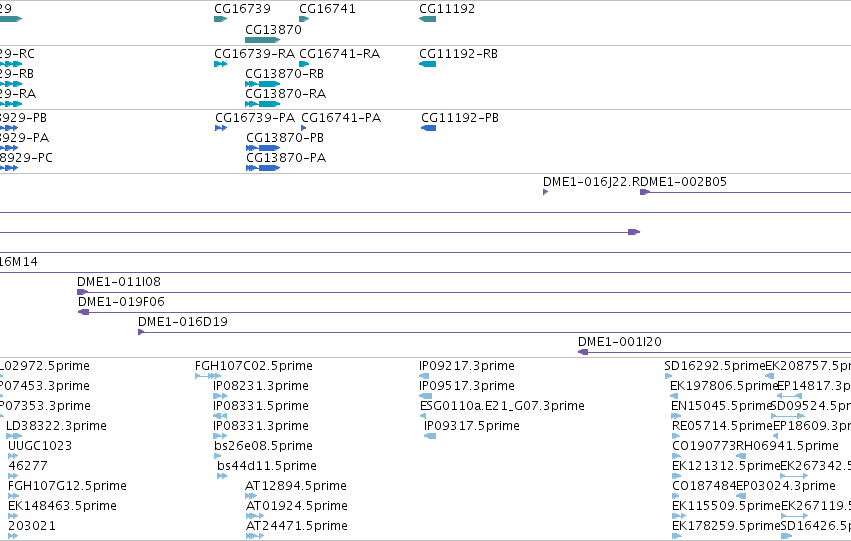The width and height of the screenshot is (851, 541).
Task: Click EST EK178259.5prime
Action: 726,526
